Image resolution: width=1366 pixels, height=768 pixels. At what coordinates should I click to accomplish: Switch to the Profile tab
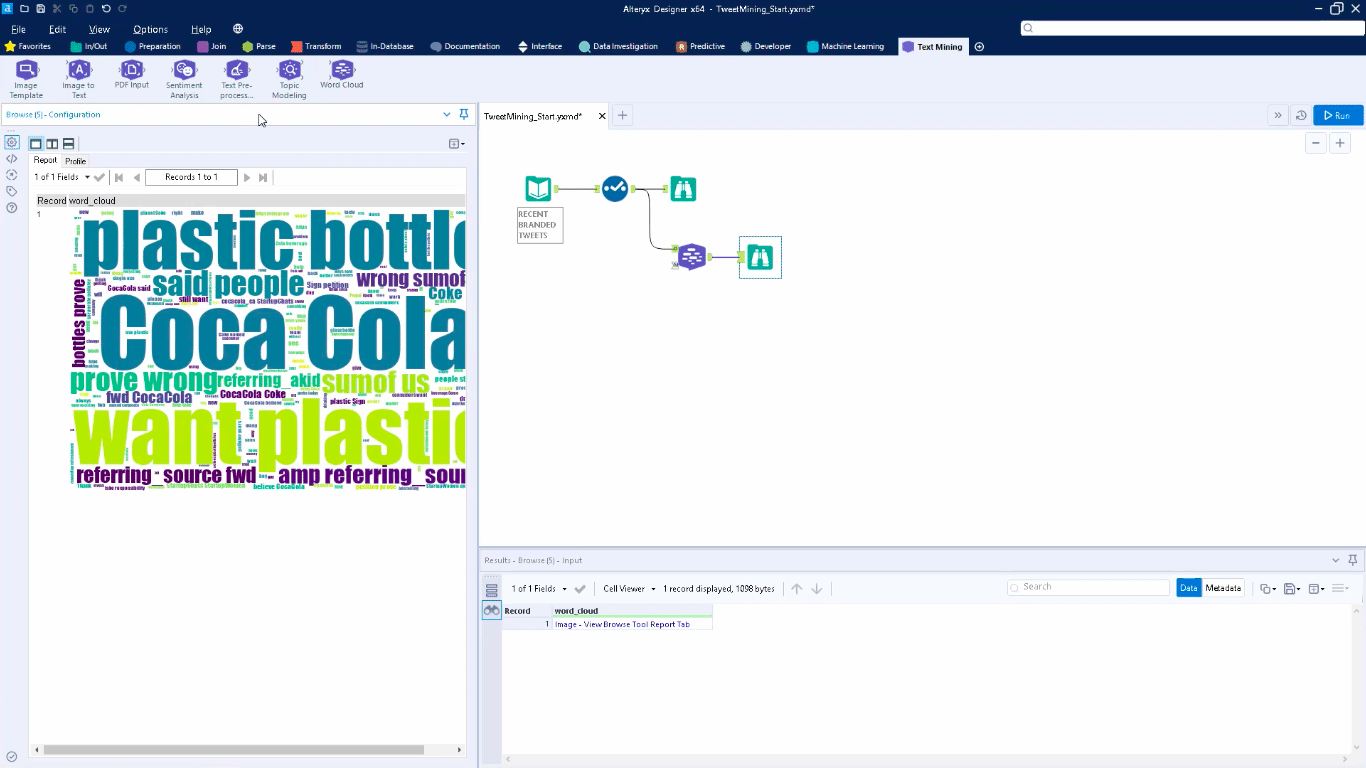tap(75, 160)
